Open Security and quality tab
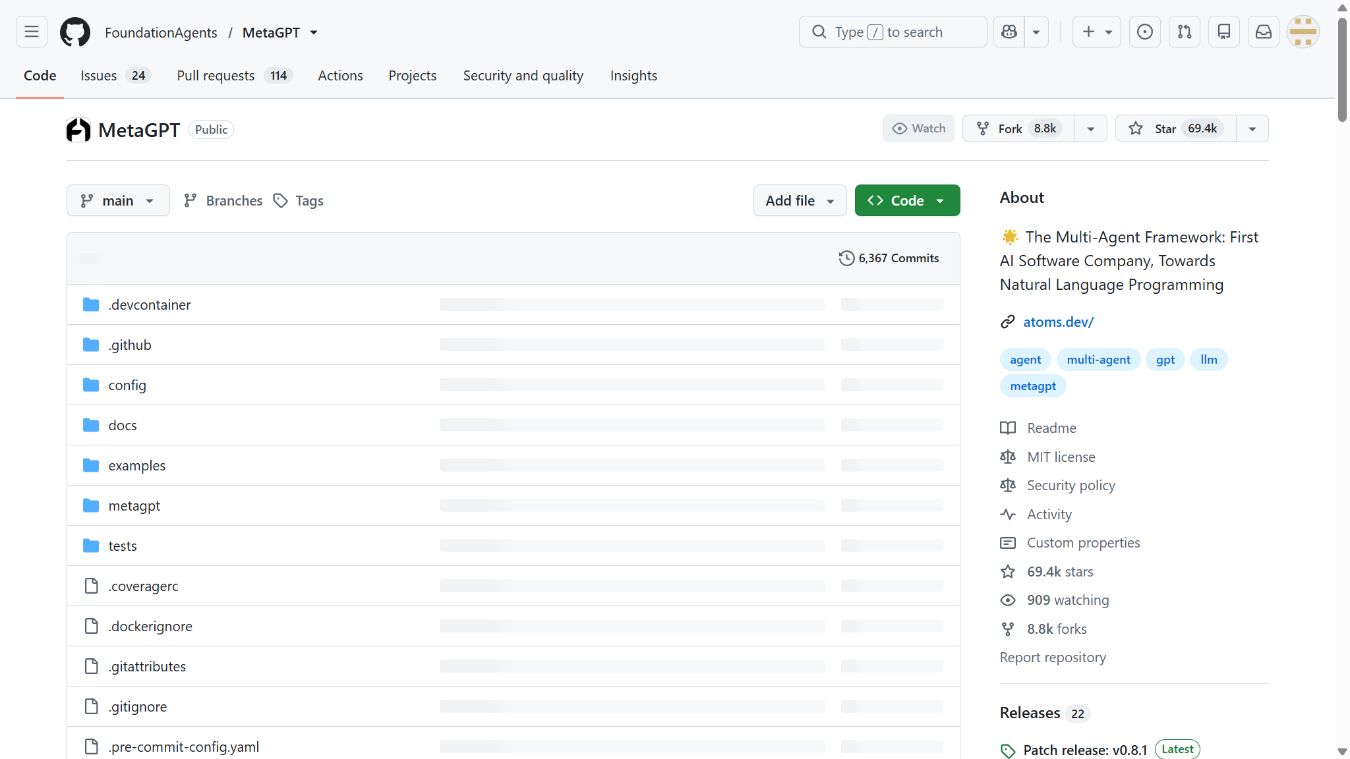 click(x=523, y=76)
